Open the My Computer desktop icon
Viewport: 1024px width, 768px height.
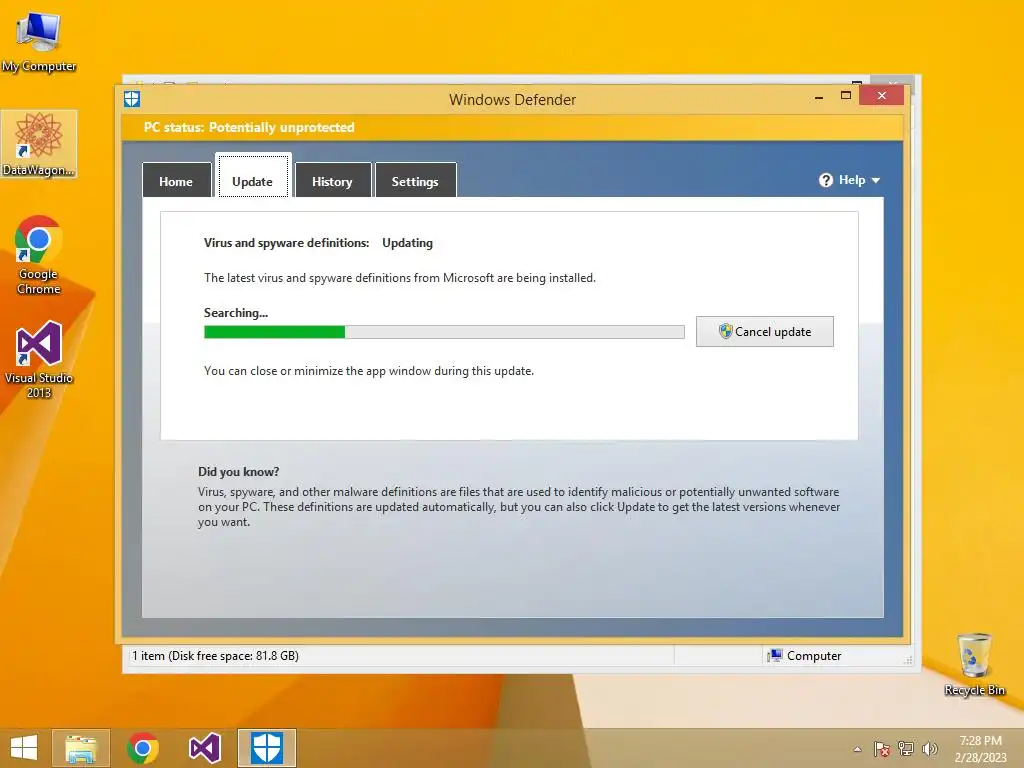(x=39, y=42)
